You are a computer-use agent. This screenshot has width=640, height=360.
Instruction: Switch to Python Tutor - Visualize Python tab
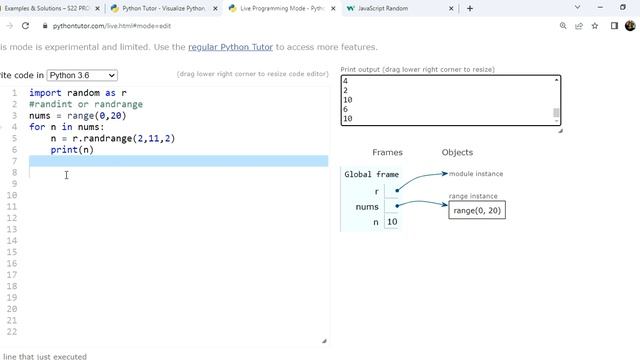(163, 8)
